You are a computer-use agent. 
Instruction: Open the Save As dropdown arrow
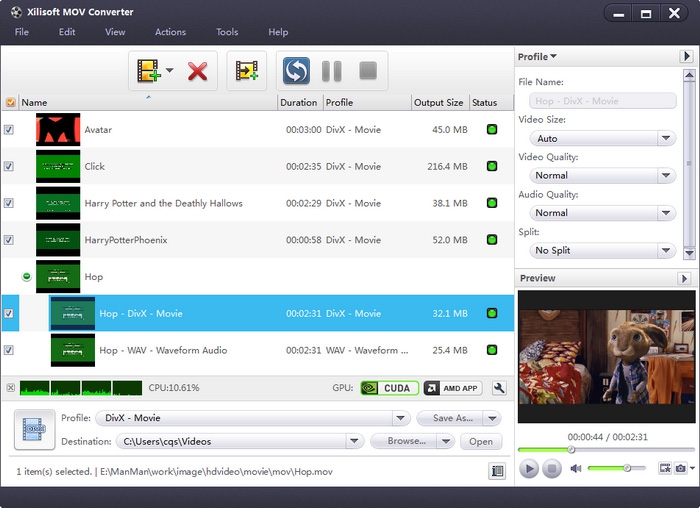(492, 418)
